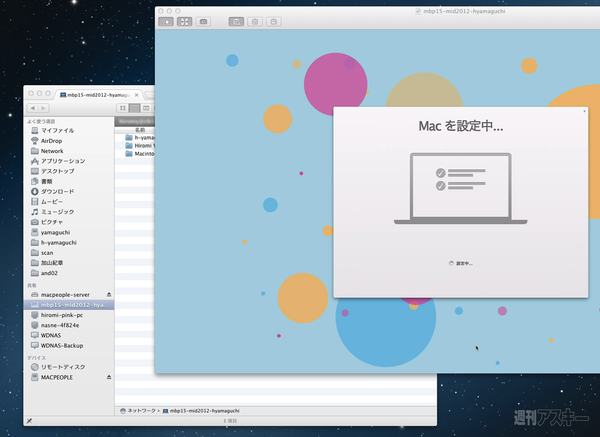600x437 pixels.
Task: Select the h-yama... folder row
Action: pyautogui.click(x=140, y=137)
